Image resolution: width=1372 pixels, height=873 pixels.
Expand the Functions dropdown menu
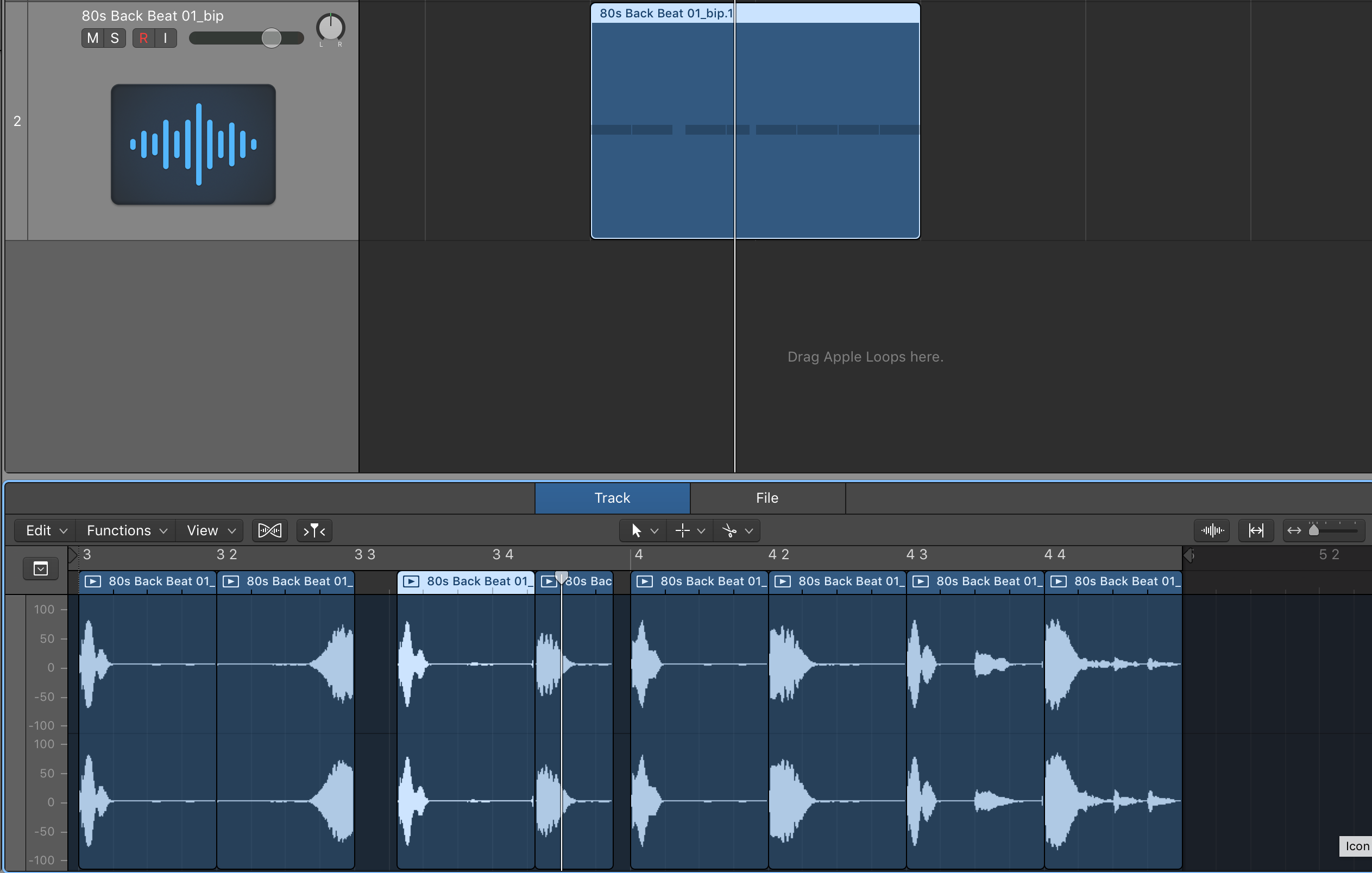coord(127,531)
